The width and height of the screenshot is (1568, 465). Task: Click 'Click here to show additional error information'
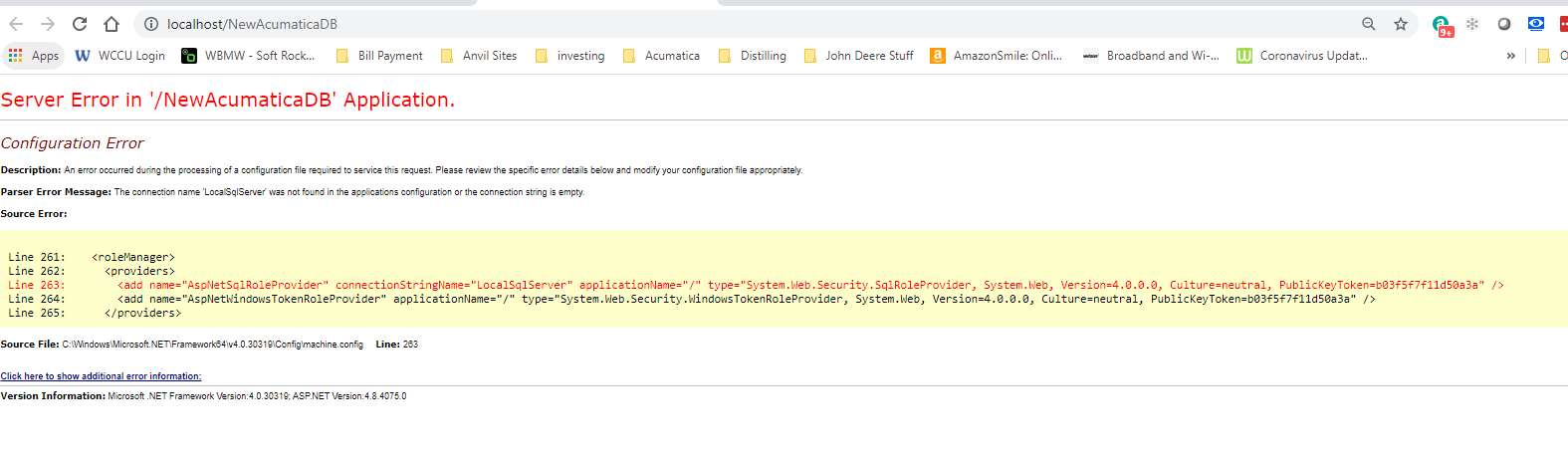[x=101, y=376]
